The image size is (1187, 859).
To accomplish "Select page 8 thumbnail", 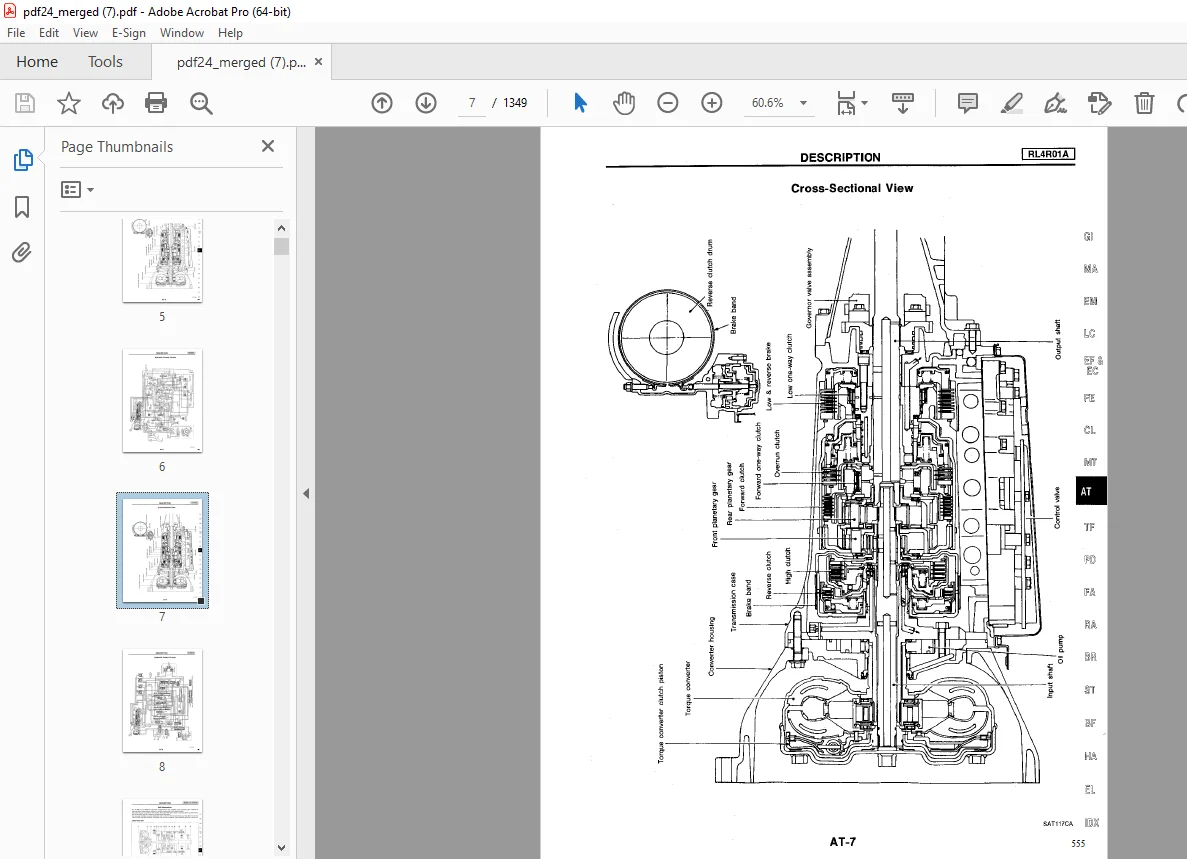I will point(162,701).
